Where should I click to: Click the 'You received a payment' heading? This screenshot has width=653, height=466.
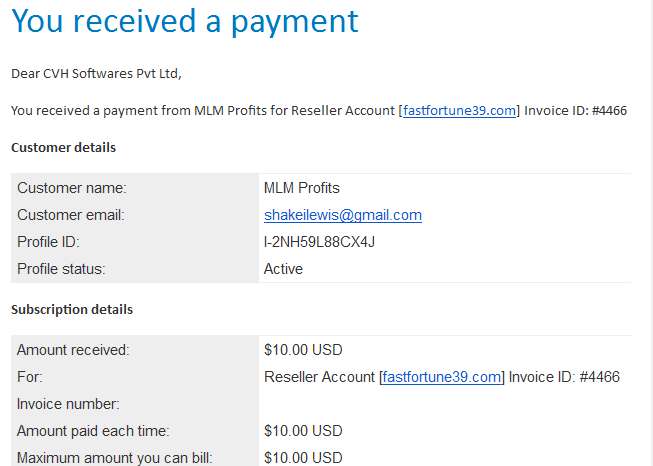click(x=185, y=21)
